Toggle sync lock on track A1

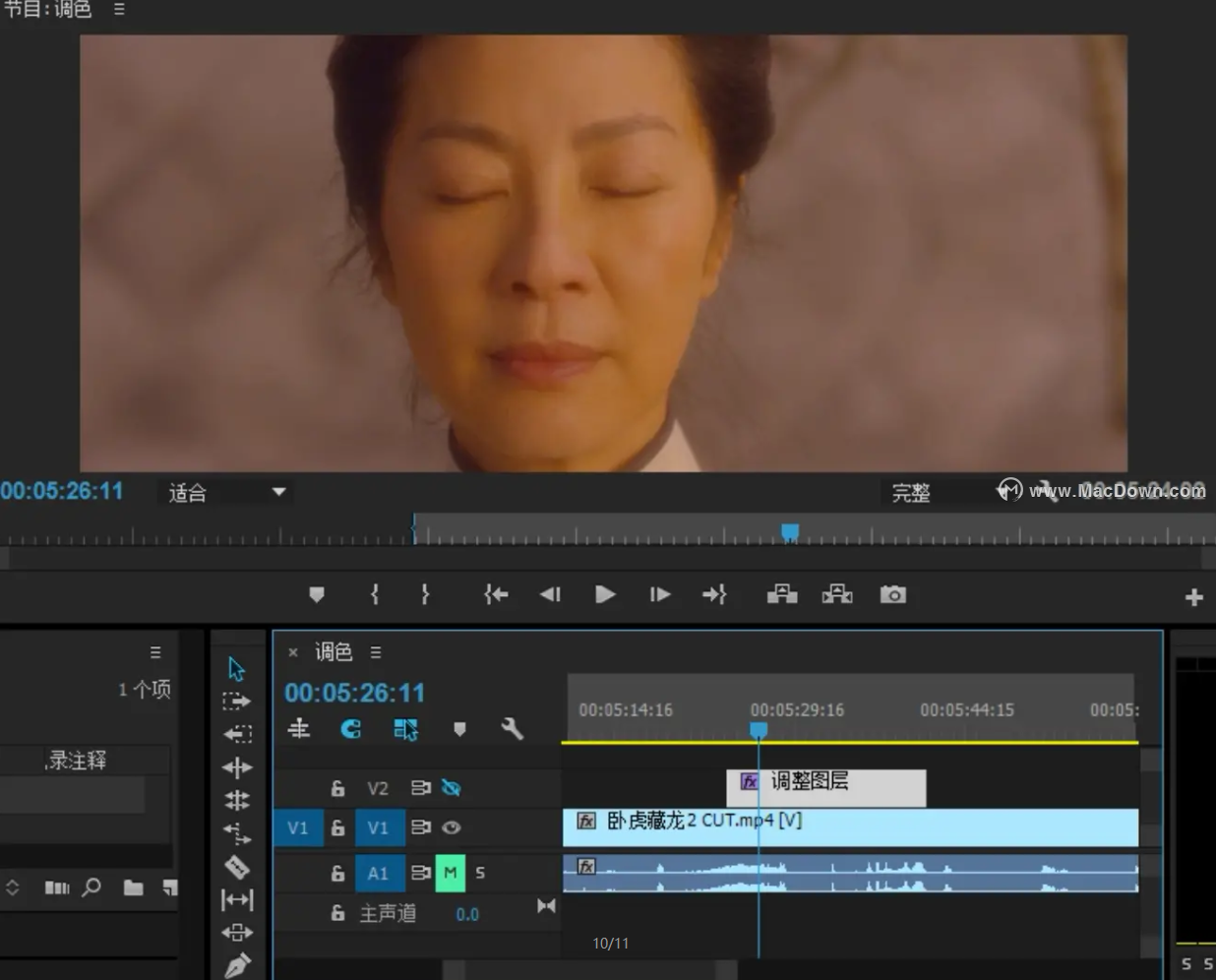420,873
